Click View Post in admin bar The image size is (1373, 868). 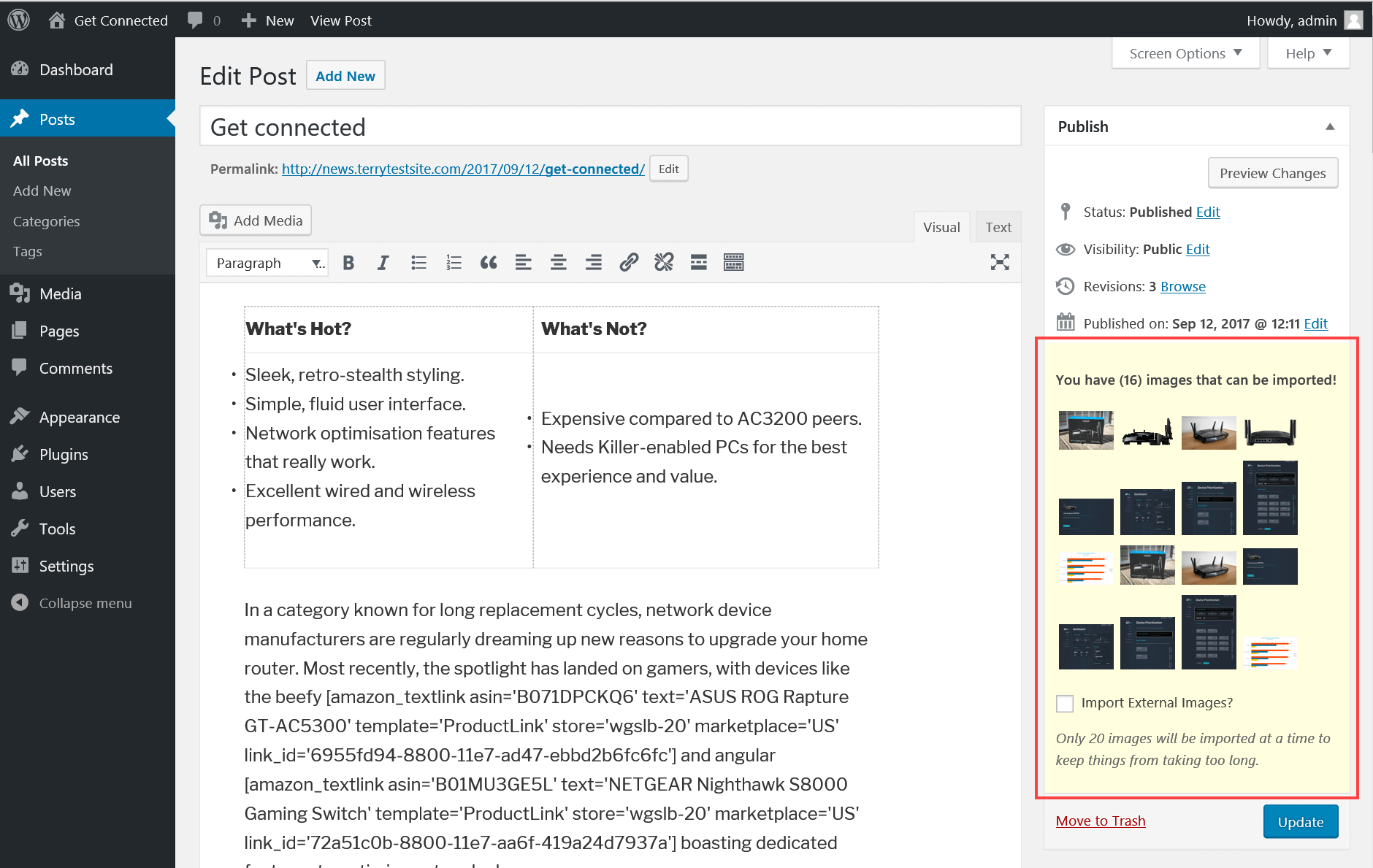(341, 20)
